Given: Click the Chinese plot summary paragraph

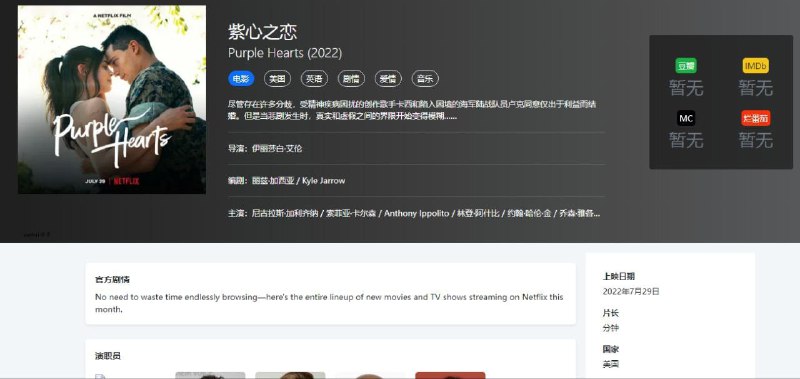Looking at the screenshot, I should [412, 110].
